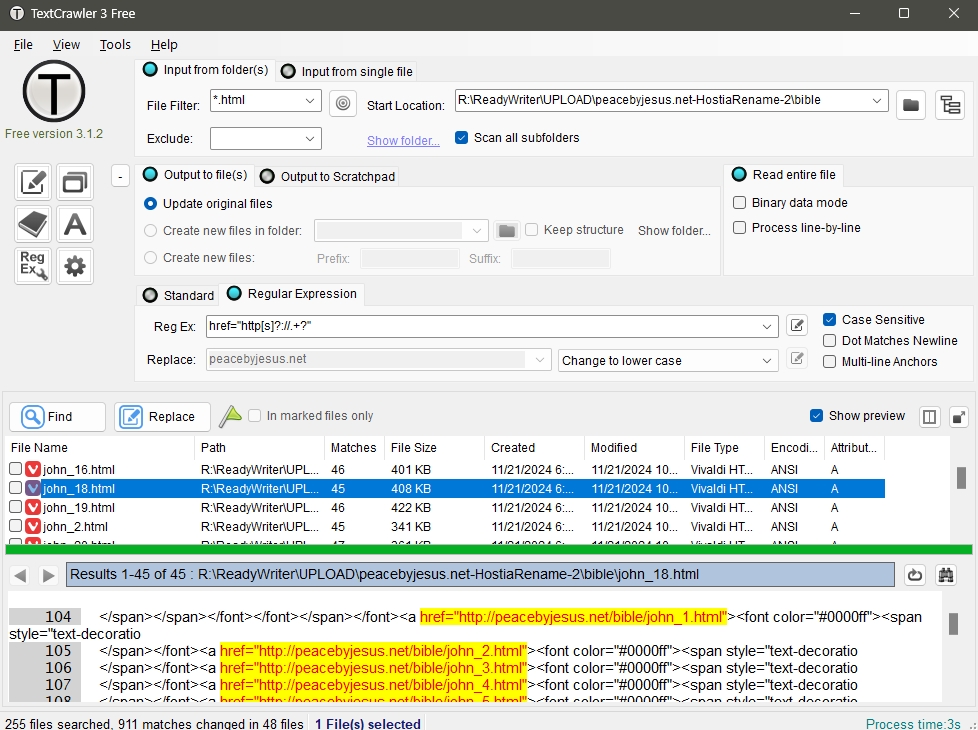Screen dimensions: 978x730
Task: Go to previous result with left arrow
Action: [x=20, y=575]
